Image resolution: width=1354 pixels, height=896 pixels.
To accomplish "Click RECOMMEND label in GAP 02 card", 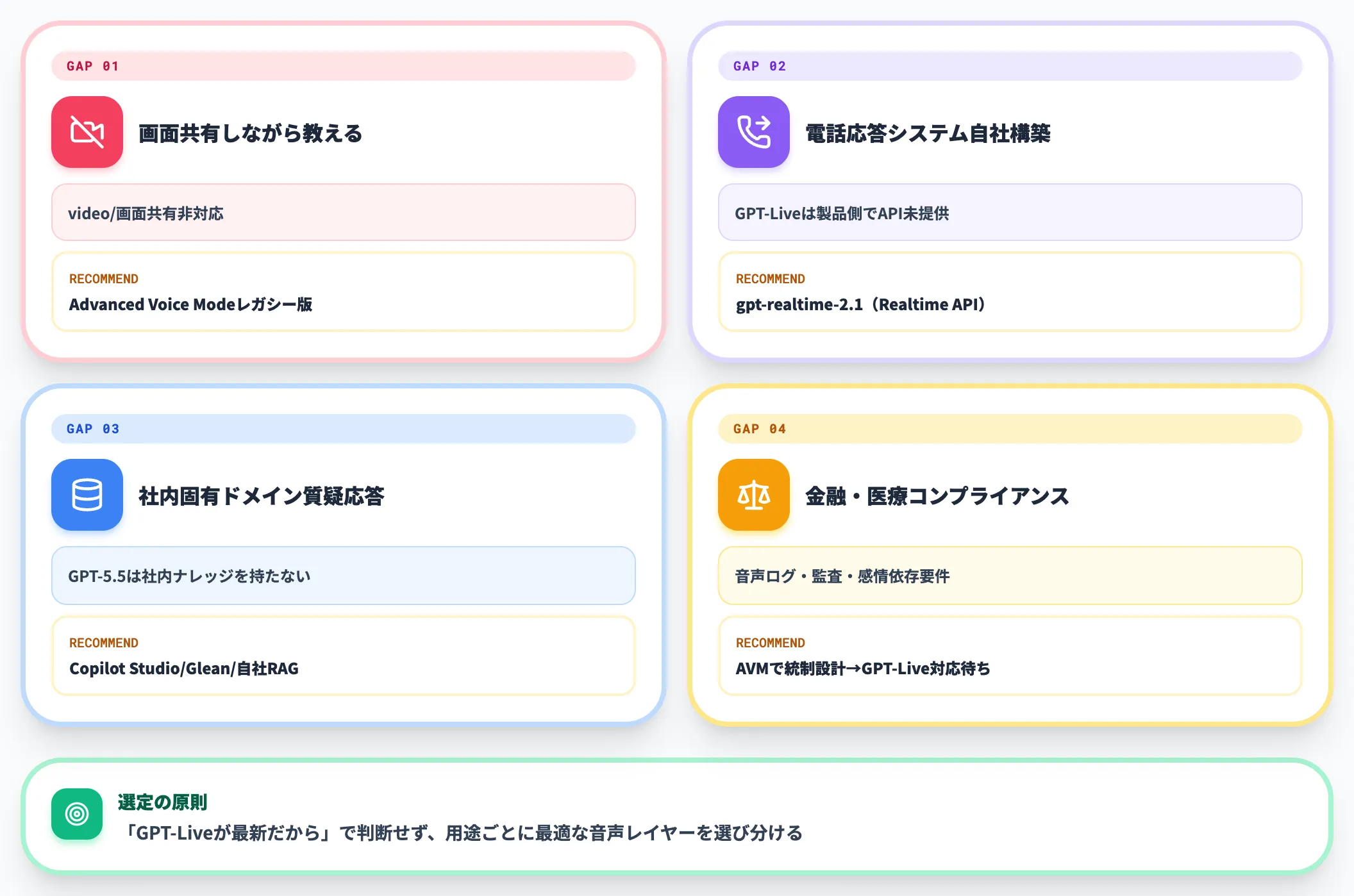I will coord(771,279).
